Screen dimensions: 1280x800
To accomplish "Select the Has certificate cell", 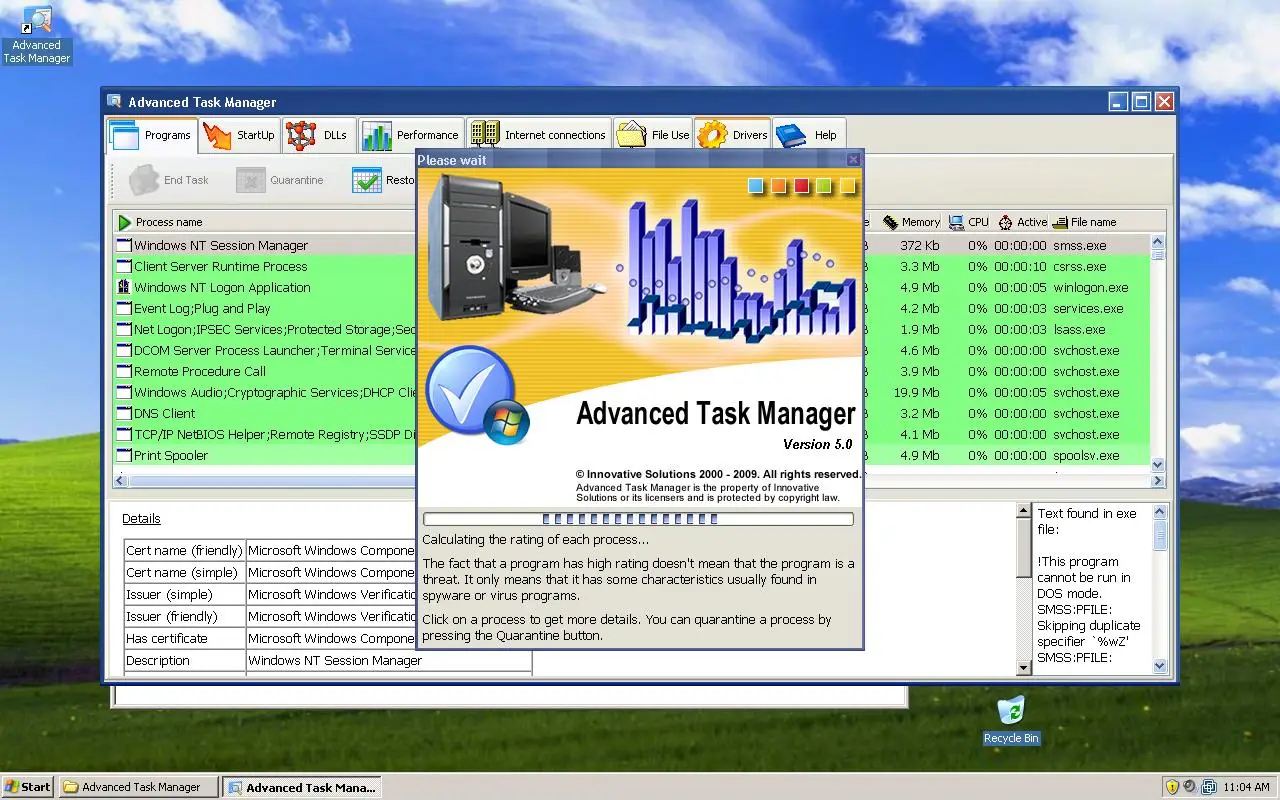I will coord(184,638).
